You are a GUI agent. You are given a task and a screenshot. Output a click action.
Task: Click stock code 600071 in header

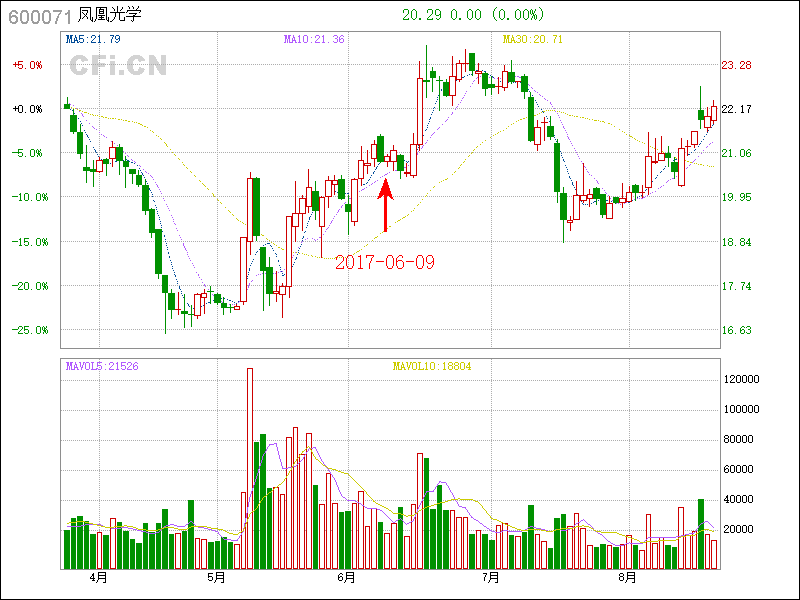[x=39, y=16]
